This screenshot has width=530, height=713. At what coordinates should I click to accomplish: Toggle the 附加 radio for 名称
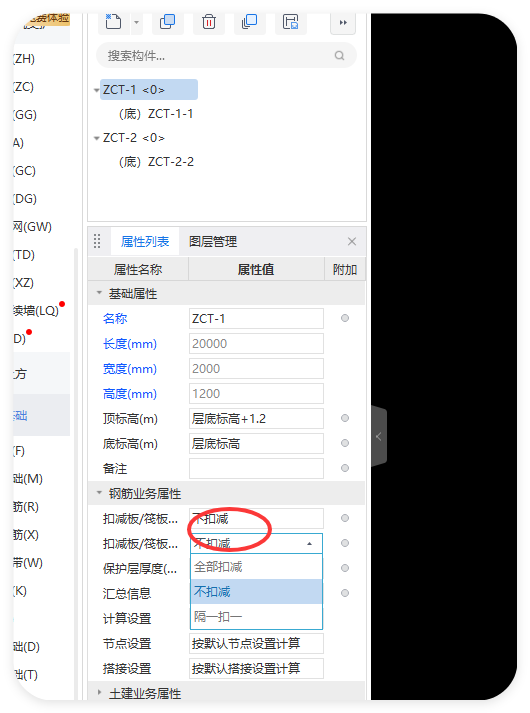pyautogui.click(x=345, y=318)
